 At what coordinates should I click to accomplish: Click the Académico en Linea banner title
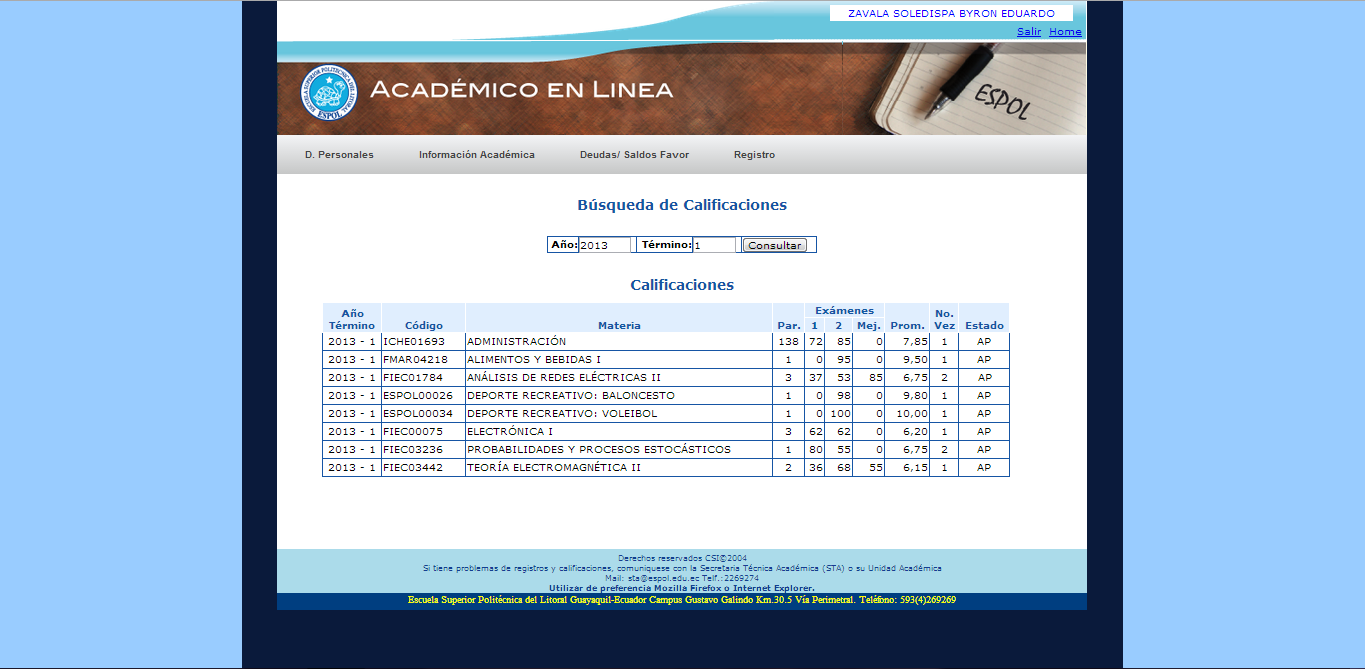(521, 90)
